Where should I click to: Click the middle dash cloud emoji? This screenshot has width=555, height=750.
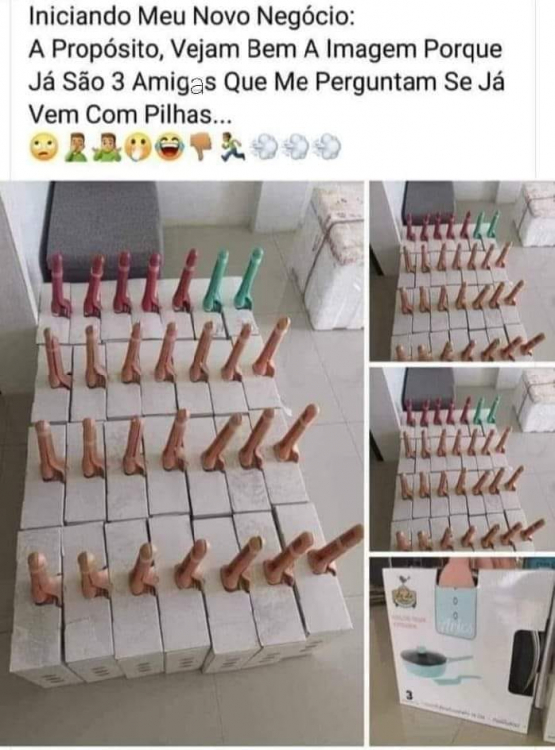click(295, 147)
